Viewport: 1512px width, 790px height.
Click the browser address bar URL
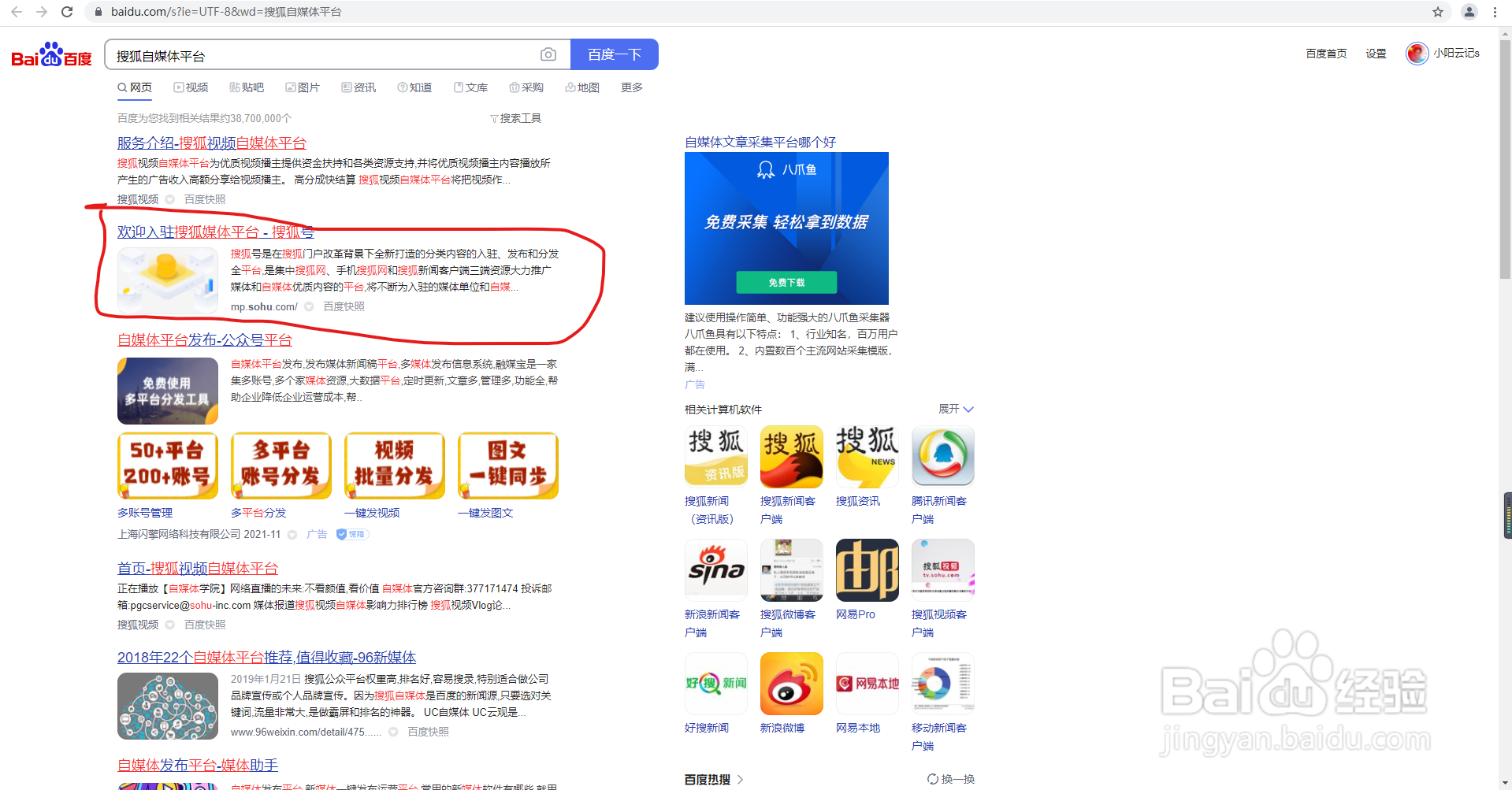tap(226, 12)
